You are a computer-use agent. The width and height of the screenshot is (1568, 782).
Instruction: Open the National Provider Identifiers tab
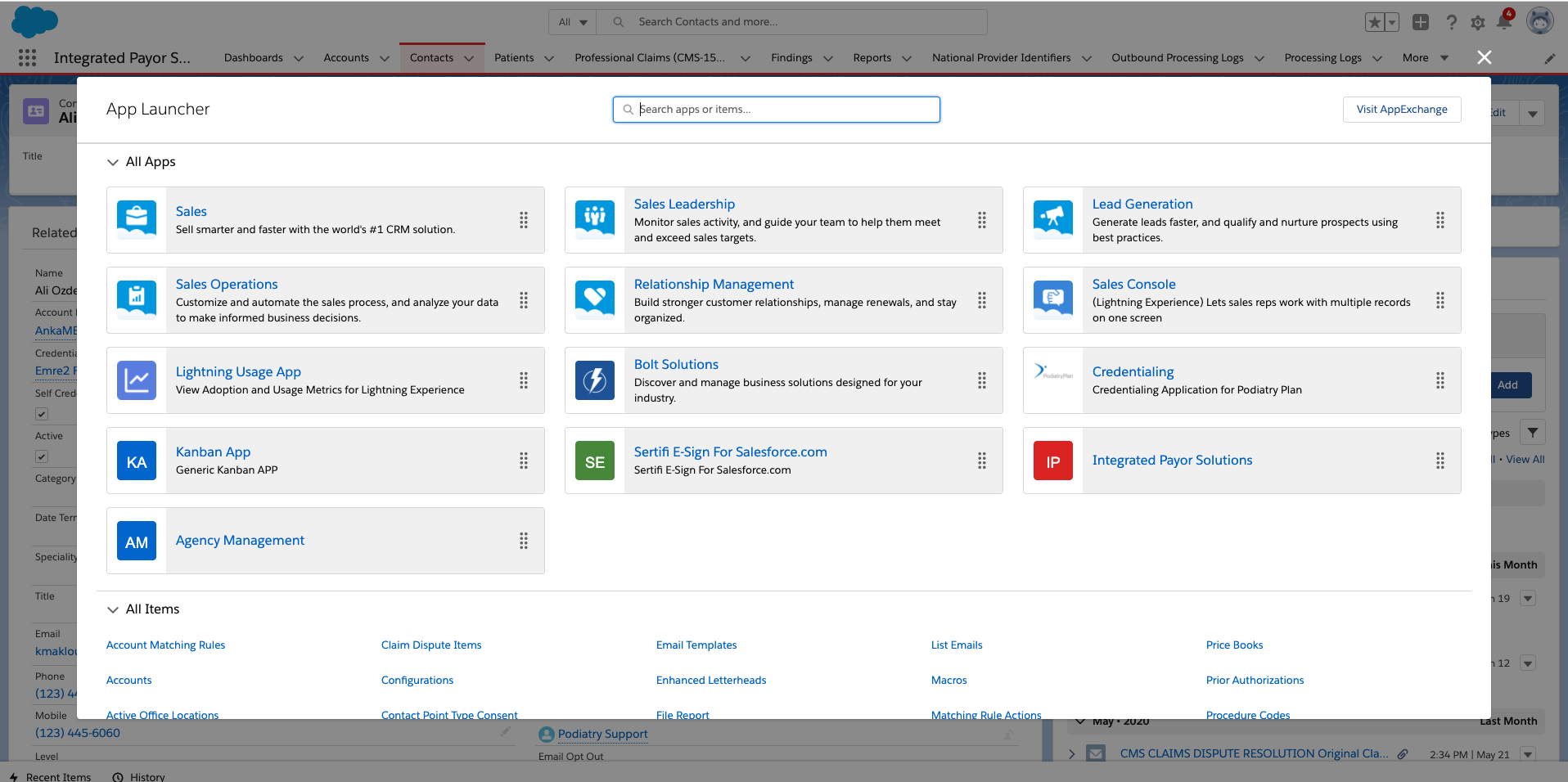1001,57
